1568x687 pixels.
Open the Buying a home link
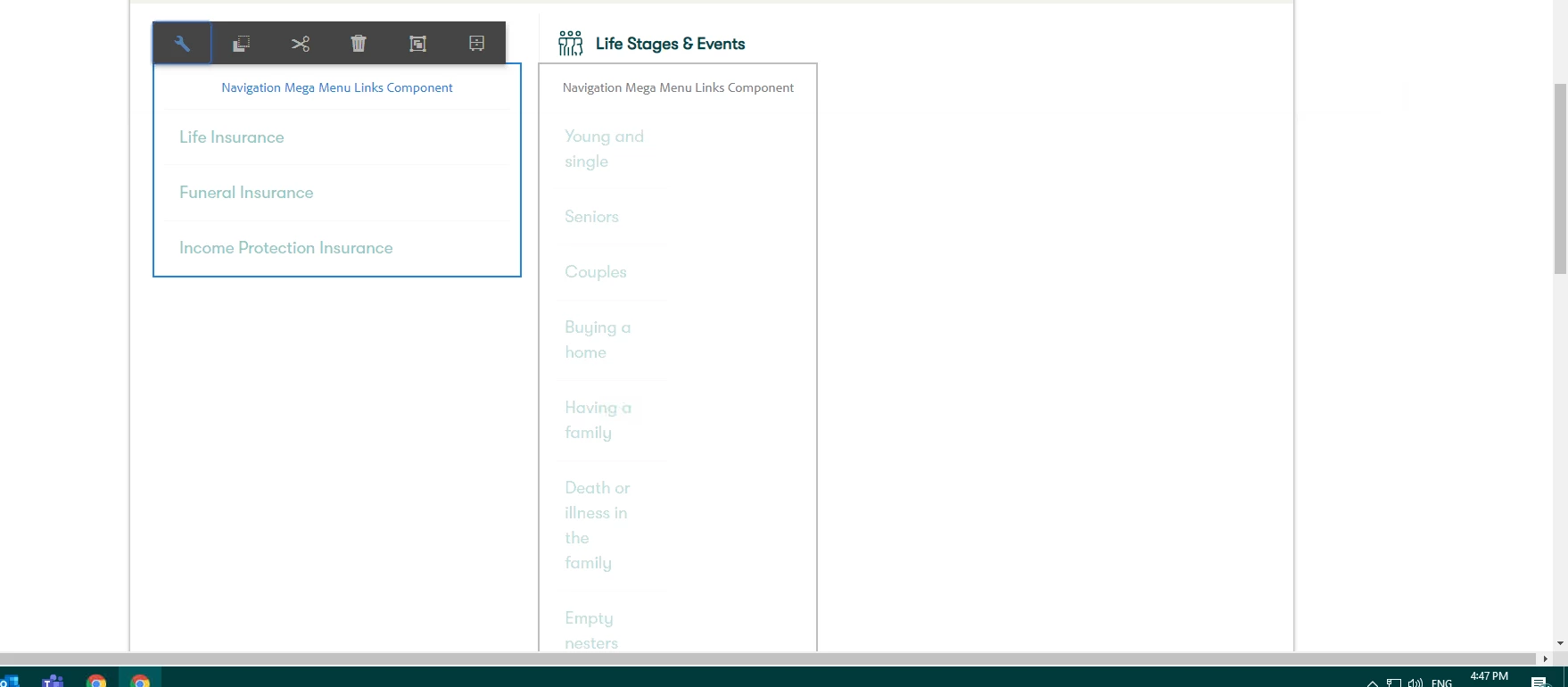pyautogui.click(x=598, y=340)
